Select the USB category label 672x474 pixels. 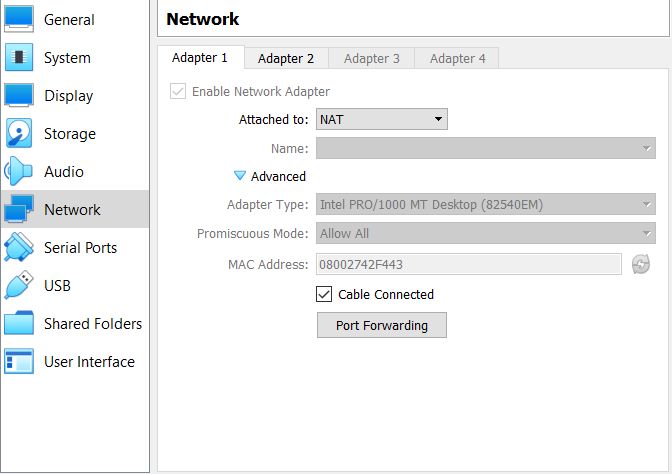(x=57, y=285)
